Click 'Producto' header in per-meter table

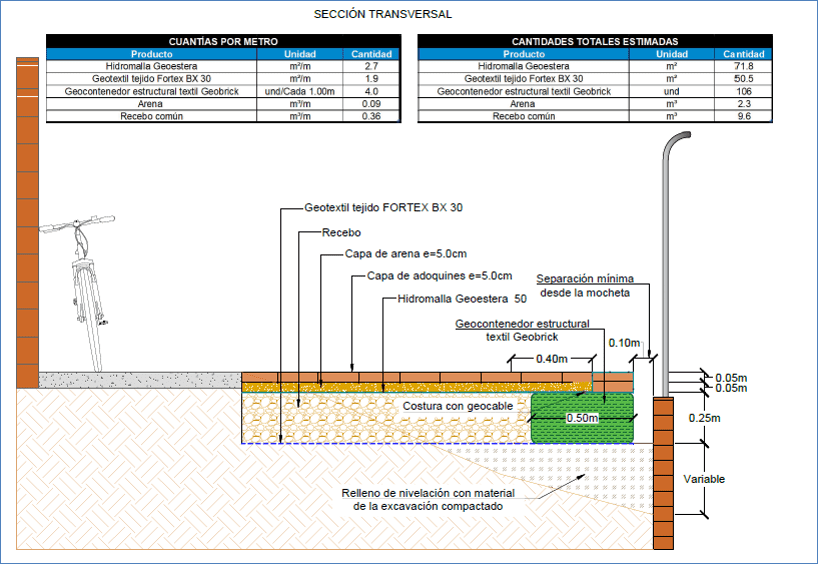point(151,54)
